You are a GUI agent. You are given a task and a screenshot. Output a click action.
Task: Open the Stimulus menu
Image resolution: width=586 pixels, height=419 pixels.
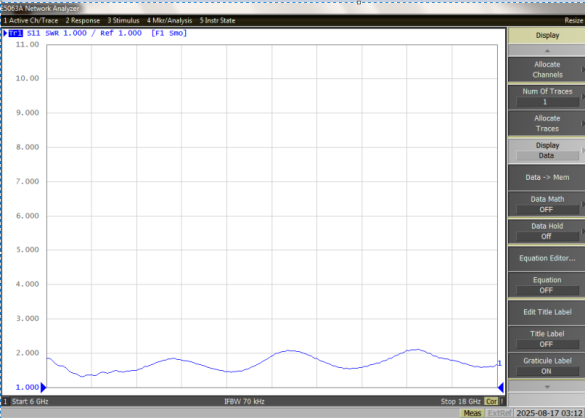click(123, 21)
